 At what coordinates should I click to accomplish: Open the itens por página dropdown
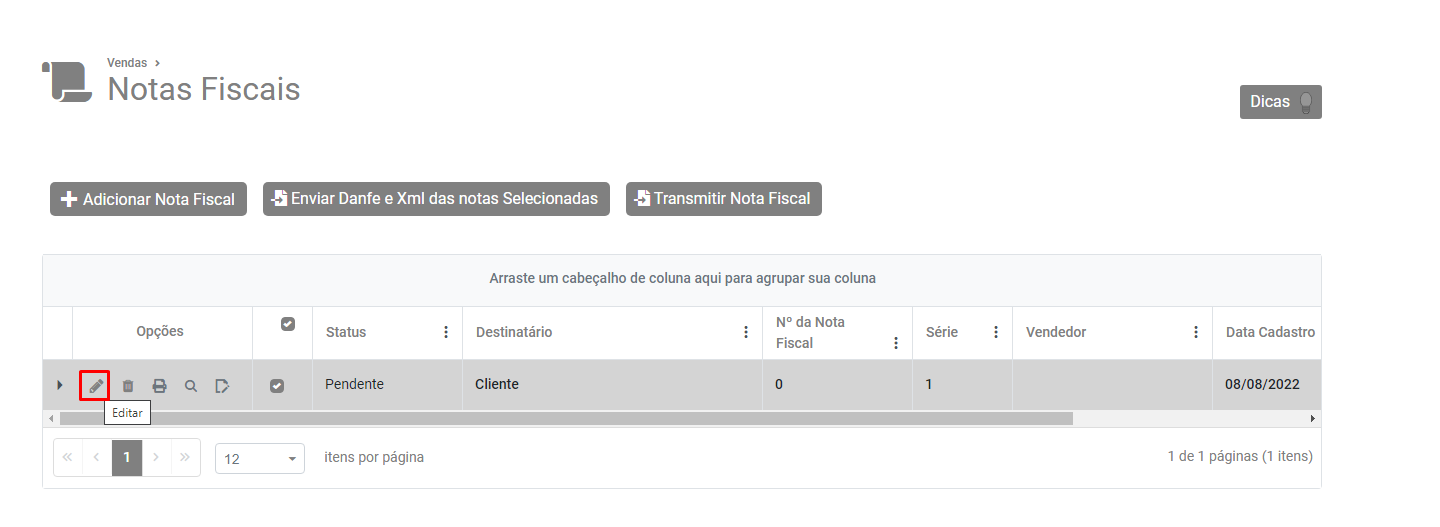[260, 458]
